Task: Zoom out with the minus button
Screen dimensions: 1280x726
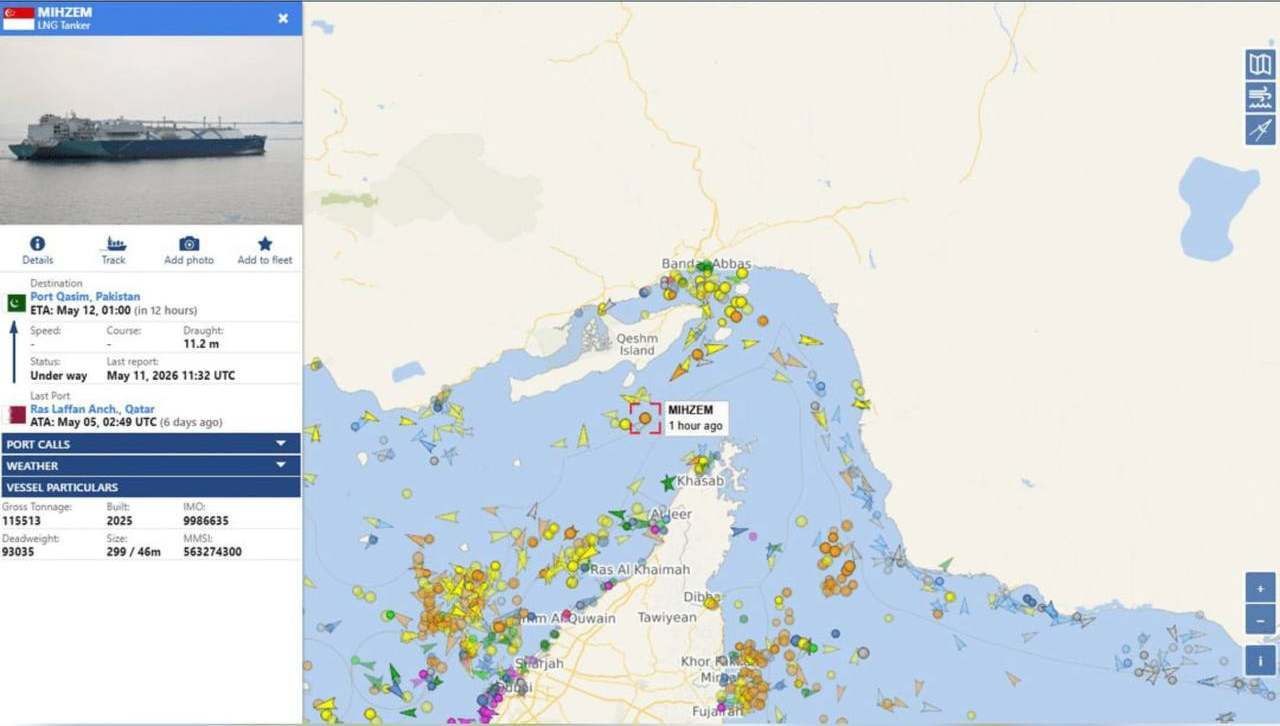Action: coord(1260,619)
